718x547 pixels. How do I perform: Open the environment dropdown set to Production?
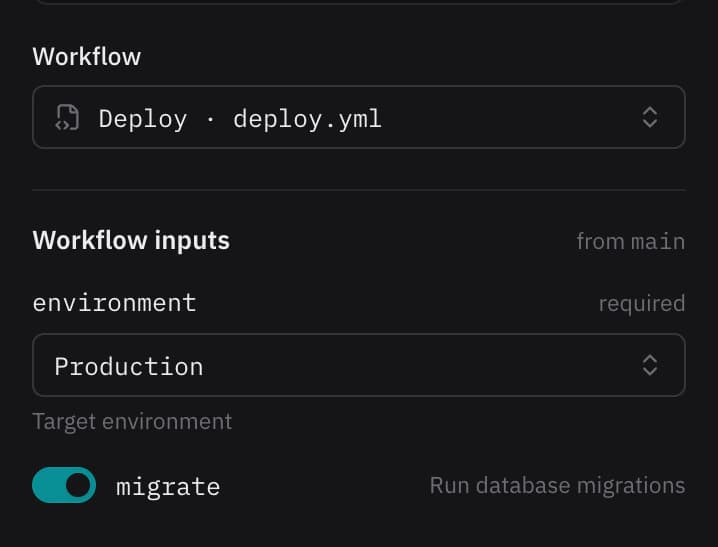click(359, 365)
